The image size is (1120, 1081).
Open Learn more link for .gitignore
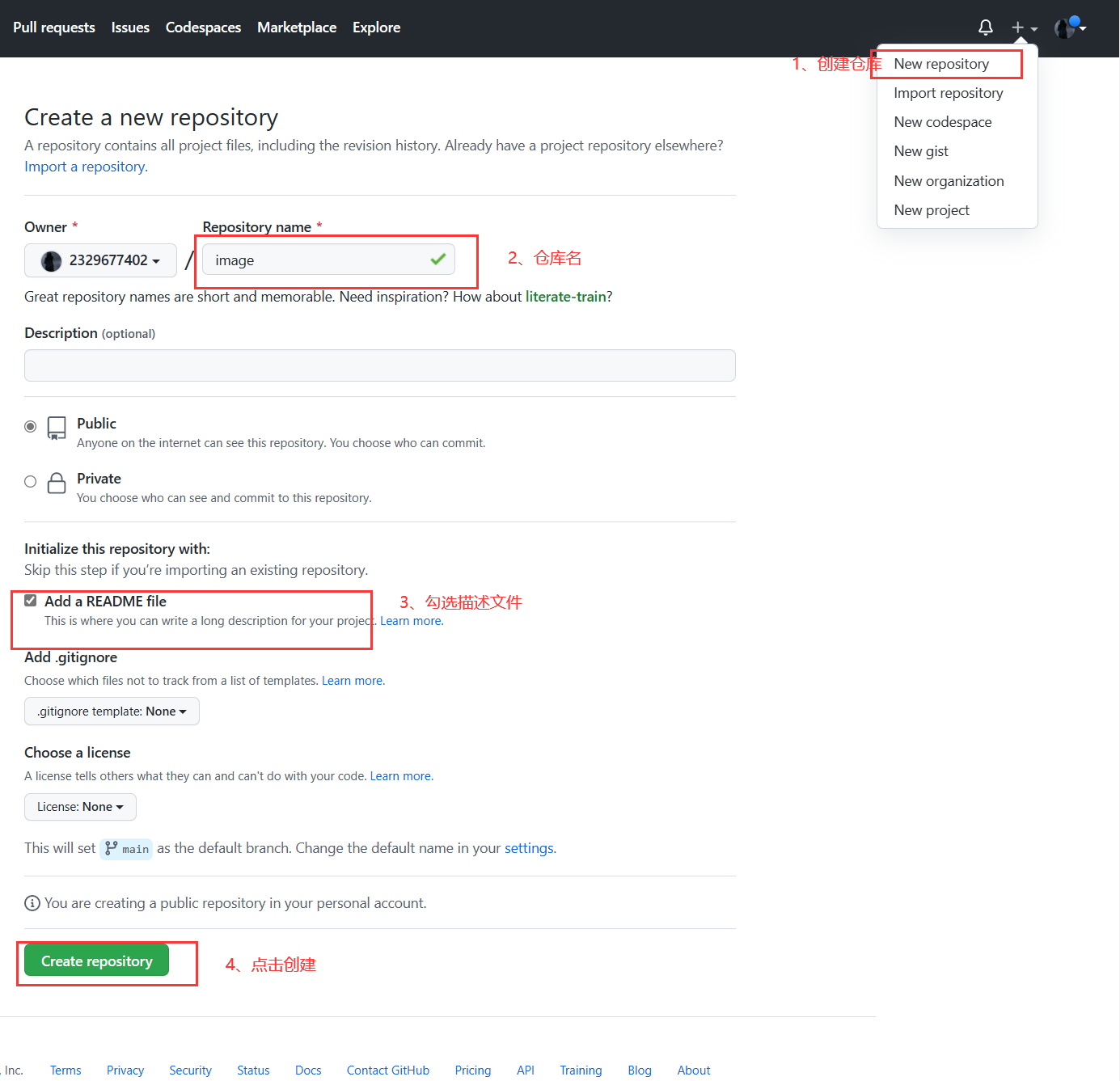(x=353, y=681)
